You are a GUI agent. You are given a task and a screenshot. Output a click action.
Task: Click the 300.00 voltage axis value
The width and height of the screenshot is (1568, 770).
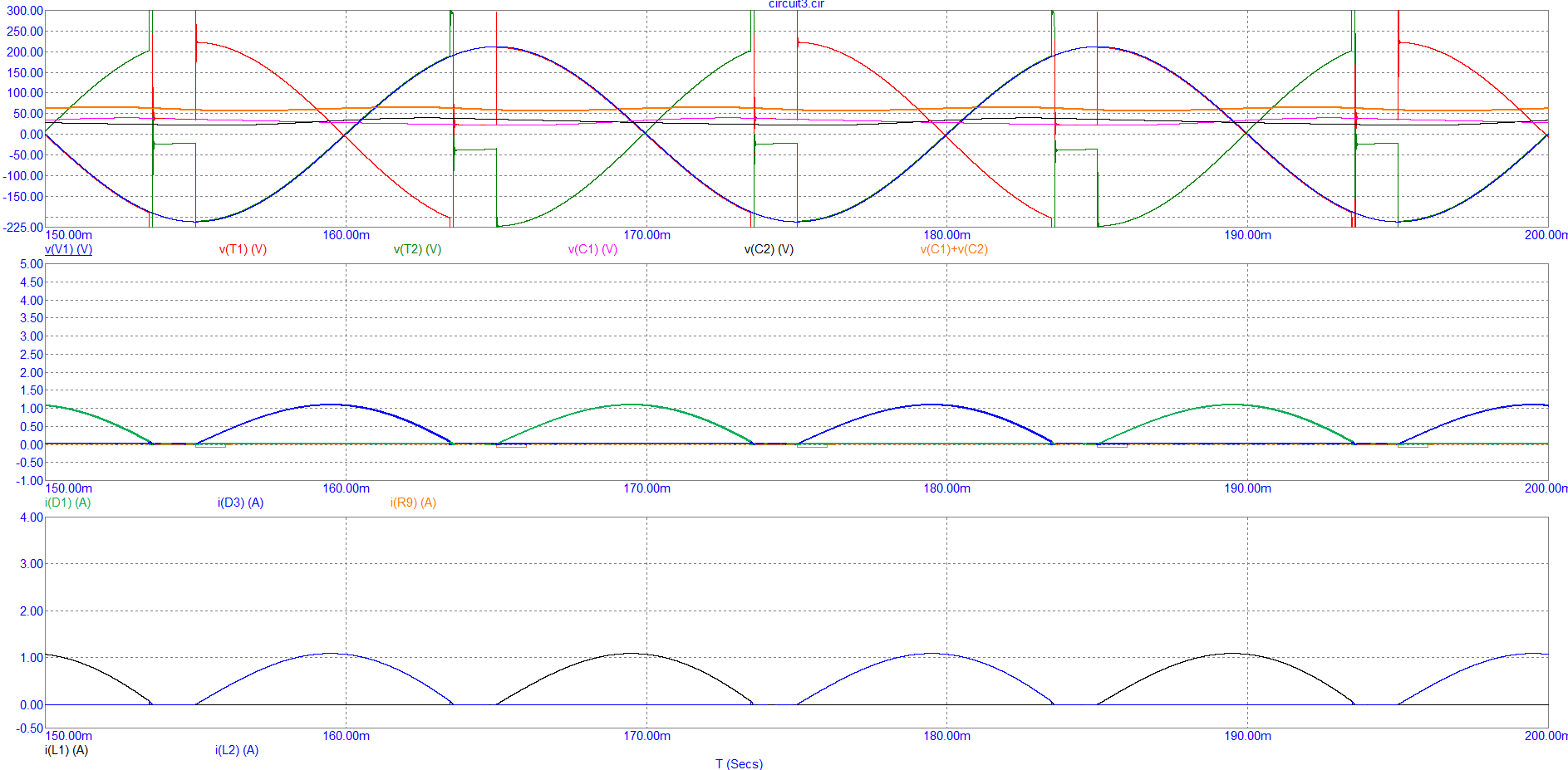(x=24, y=11)
